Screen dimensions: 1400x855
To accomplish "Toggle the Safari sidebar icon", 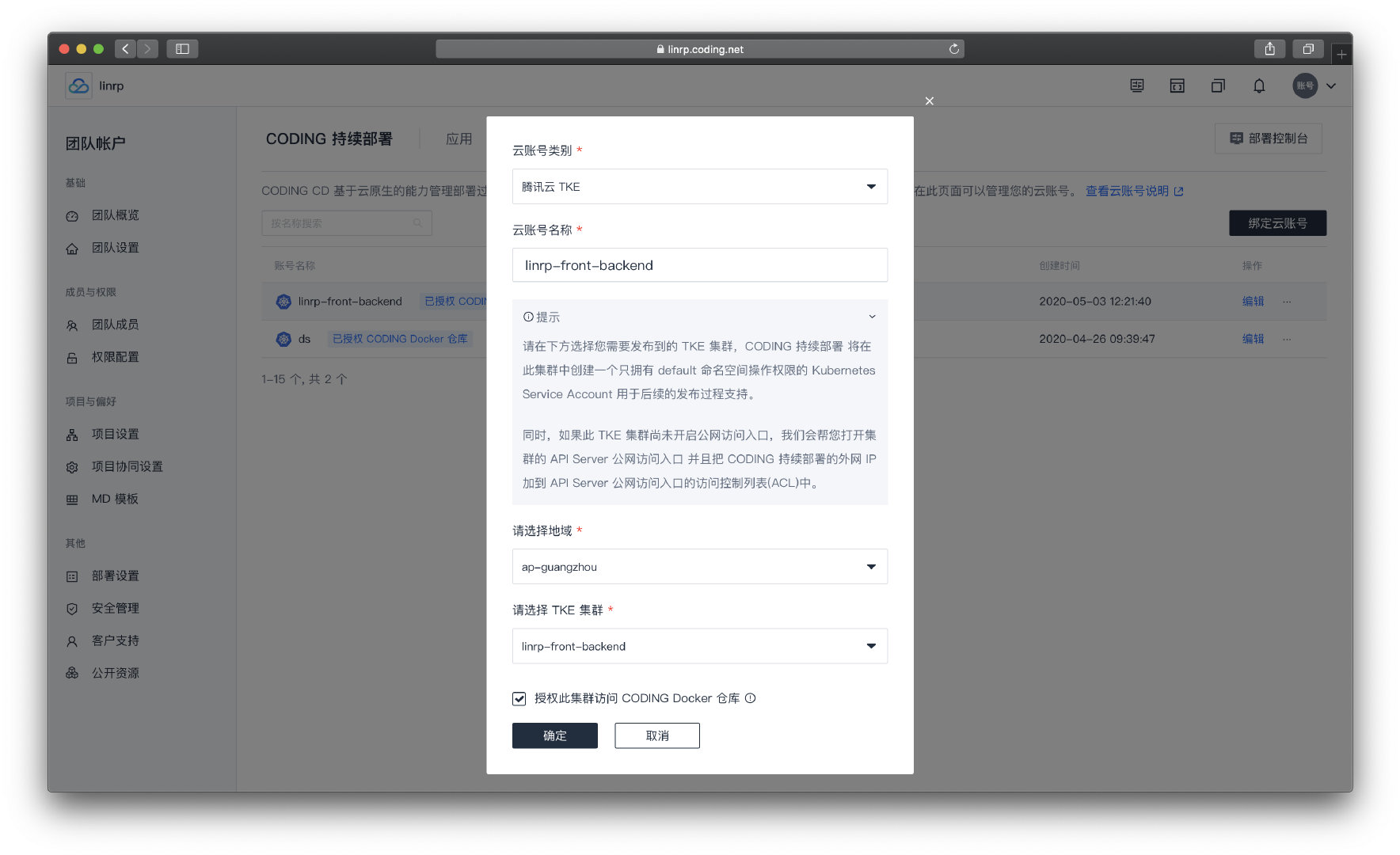I will 182,49.
